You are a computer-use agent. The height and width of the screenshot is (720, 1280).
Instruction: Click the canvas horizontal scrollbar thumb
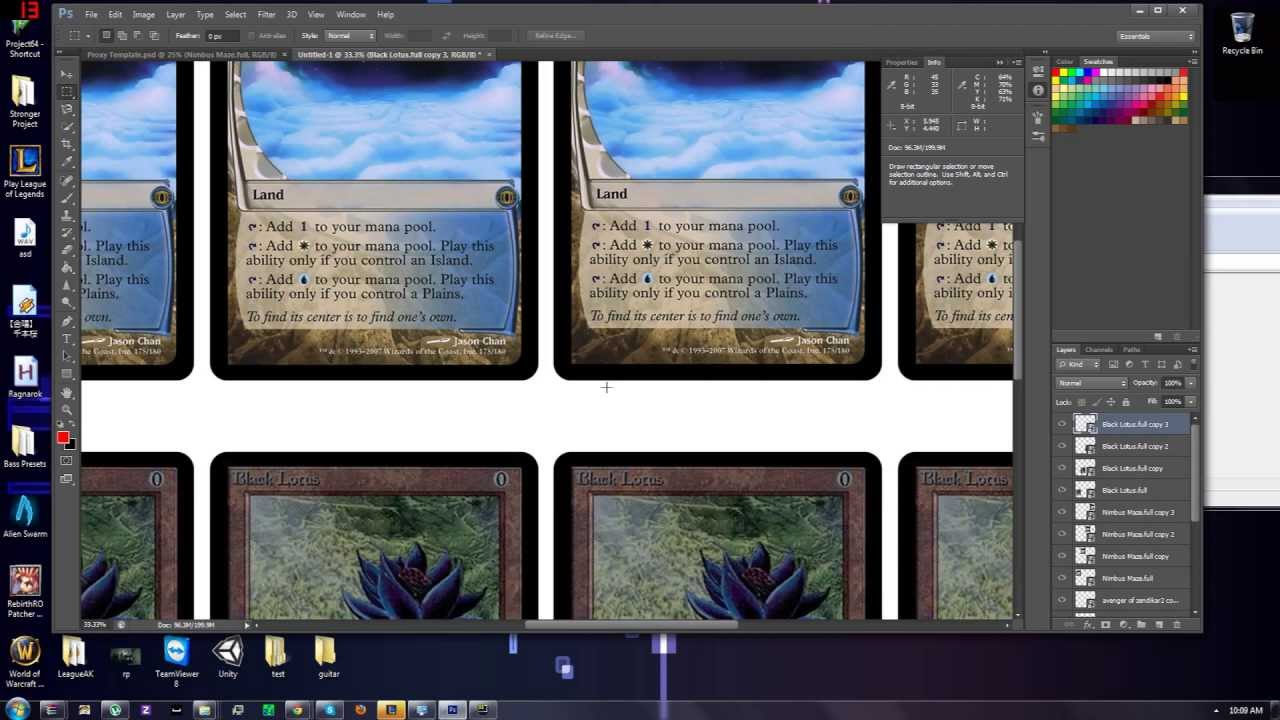pyautogui.click(x=631, y=625)
